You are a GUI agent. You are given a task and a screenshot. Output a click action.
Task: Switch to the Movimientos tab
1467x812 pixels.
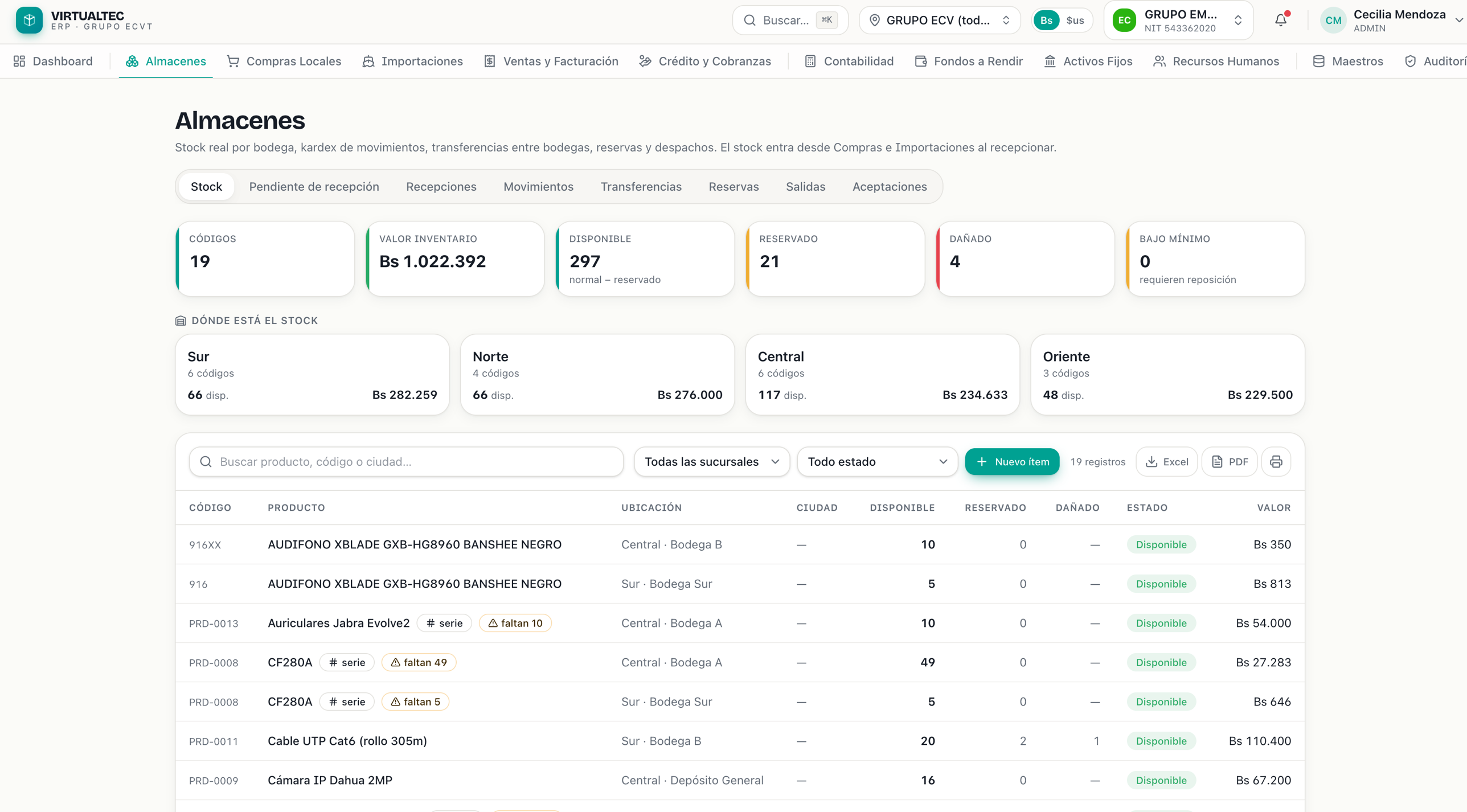[538, 187]
